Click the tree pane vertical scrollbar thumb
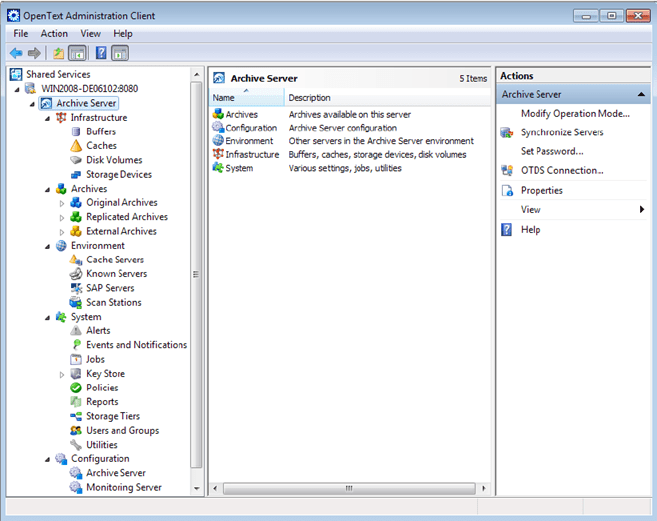Image resolution: width=657 pixels, height=521 pixels. pyautogui.click(x=196, y=275)
